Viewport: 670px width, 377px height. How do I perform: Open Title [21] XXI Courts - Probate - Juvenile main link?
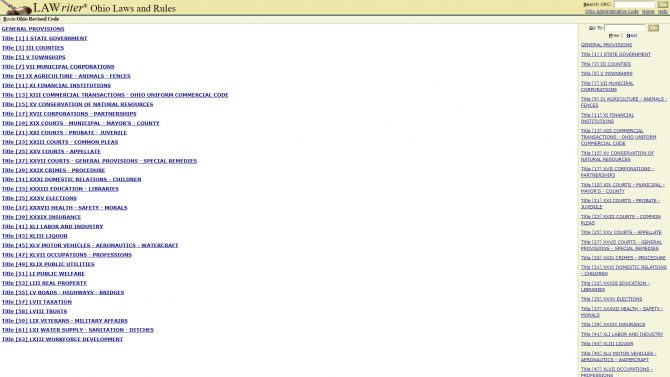click(64, 133)
